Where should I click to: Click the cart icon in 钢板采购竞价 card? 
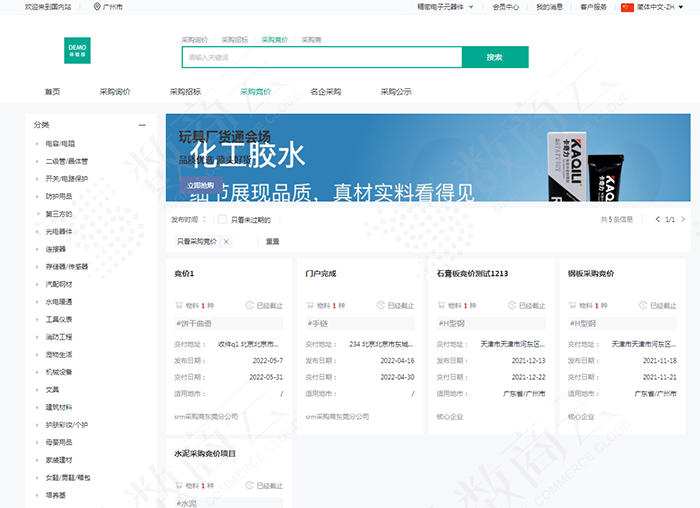pyautogui.click(x=572, y=305)
